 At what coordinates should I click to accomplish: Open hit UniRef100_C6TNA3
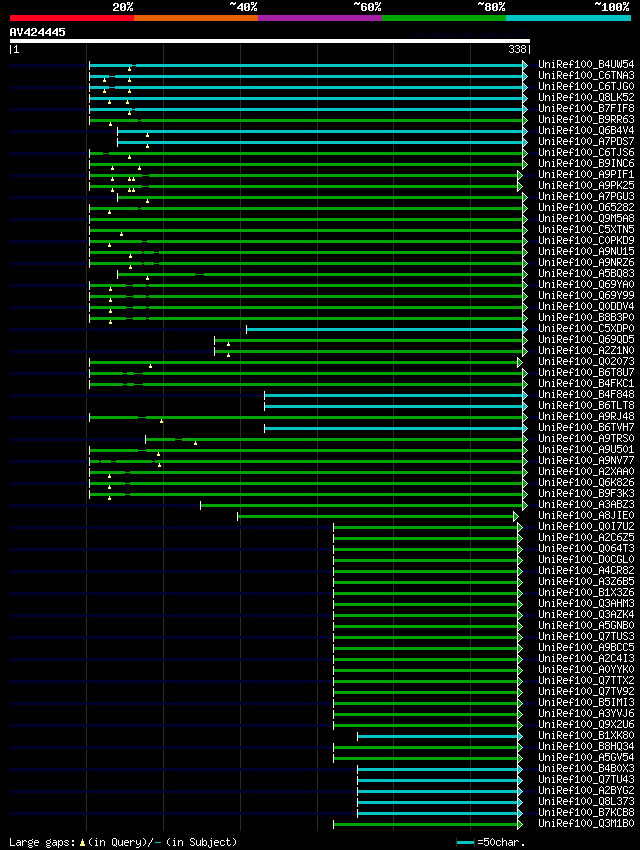[x=586, y=75]
